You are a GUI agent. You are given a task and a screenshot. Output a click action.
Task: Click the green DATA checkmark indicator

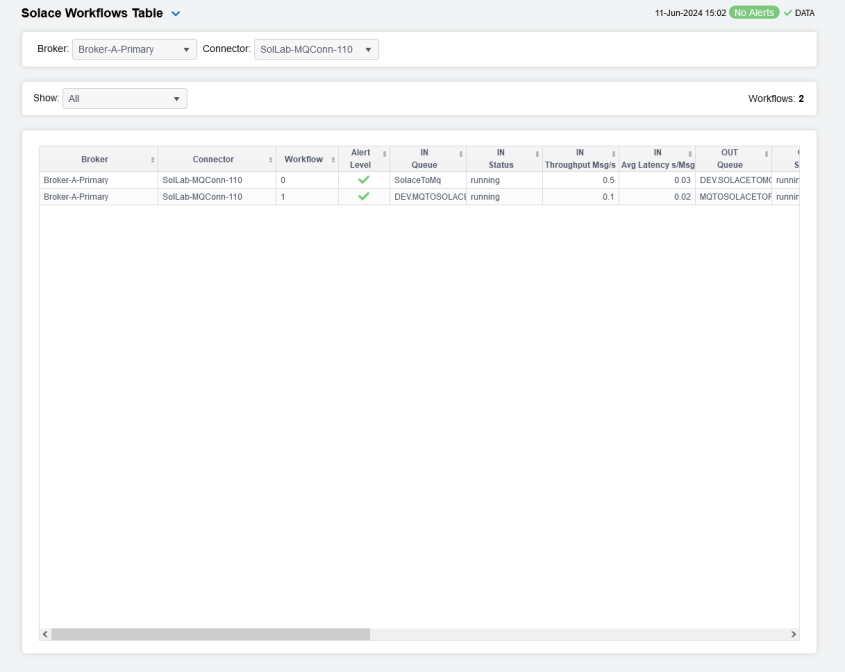[x=800, y=12]
